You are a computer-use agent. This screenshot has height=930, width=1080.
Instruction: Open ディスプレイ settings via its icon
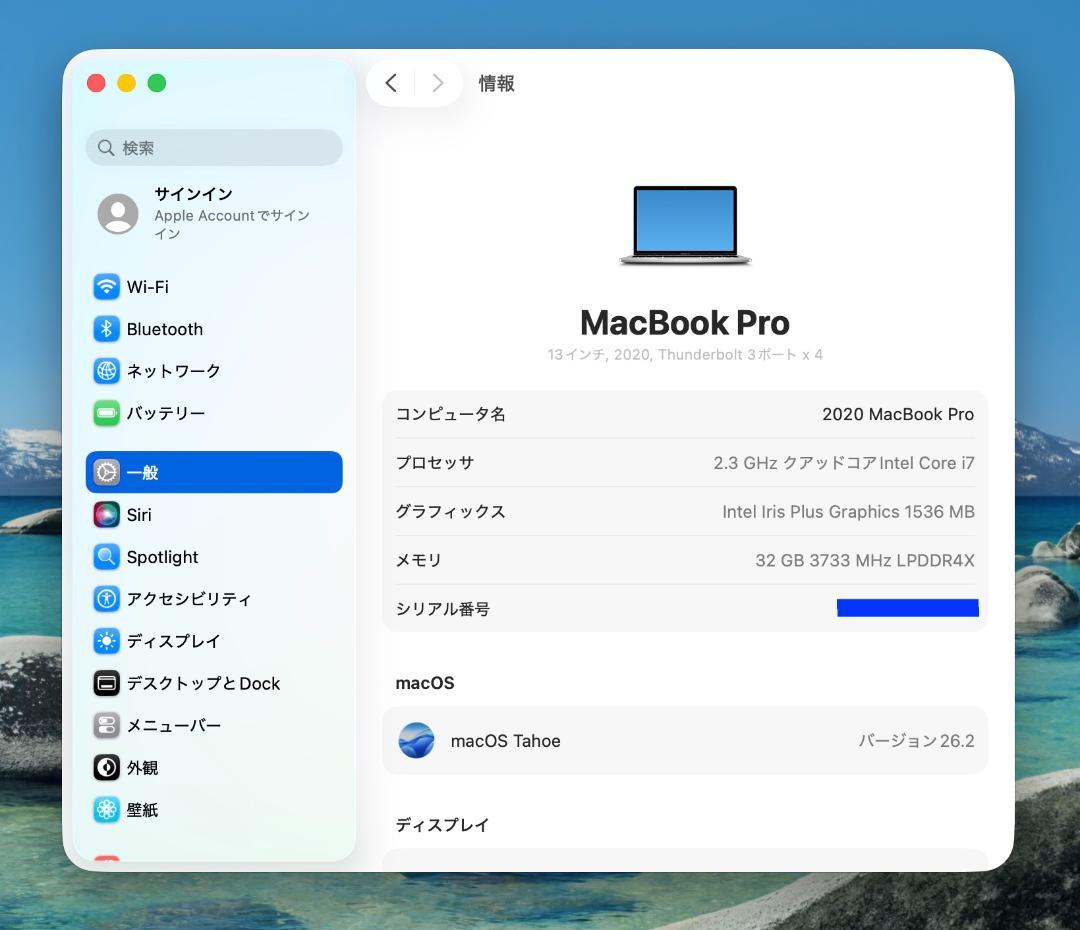(106, 641)
